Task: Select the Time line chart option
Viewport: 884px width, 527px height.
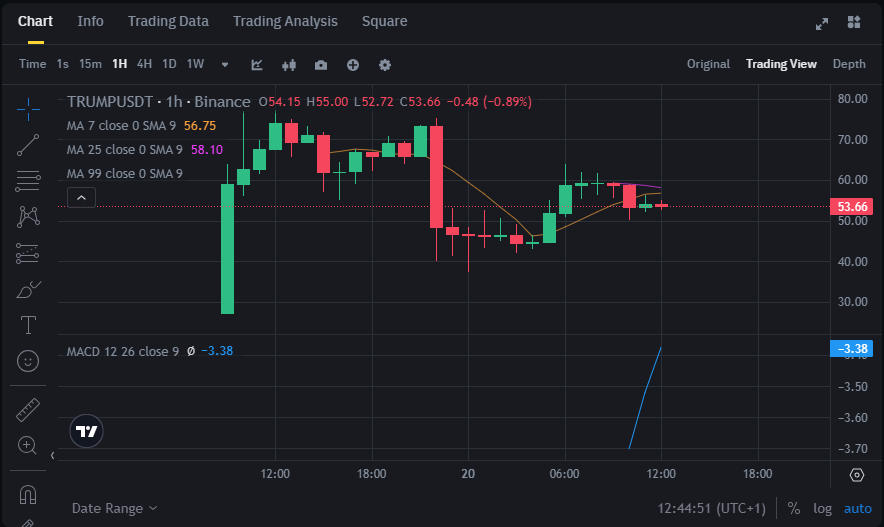Action: pyautogui.click(x=33, y=64)
